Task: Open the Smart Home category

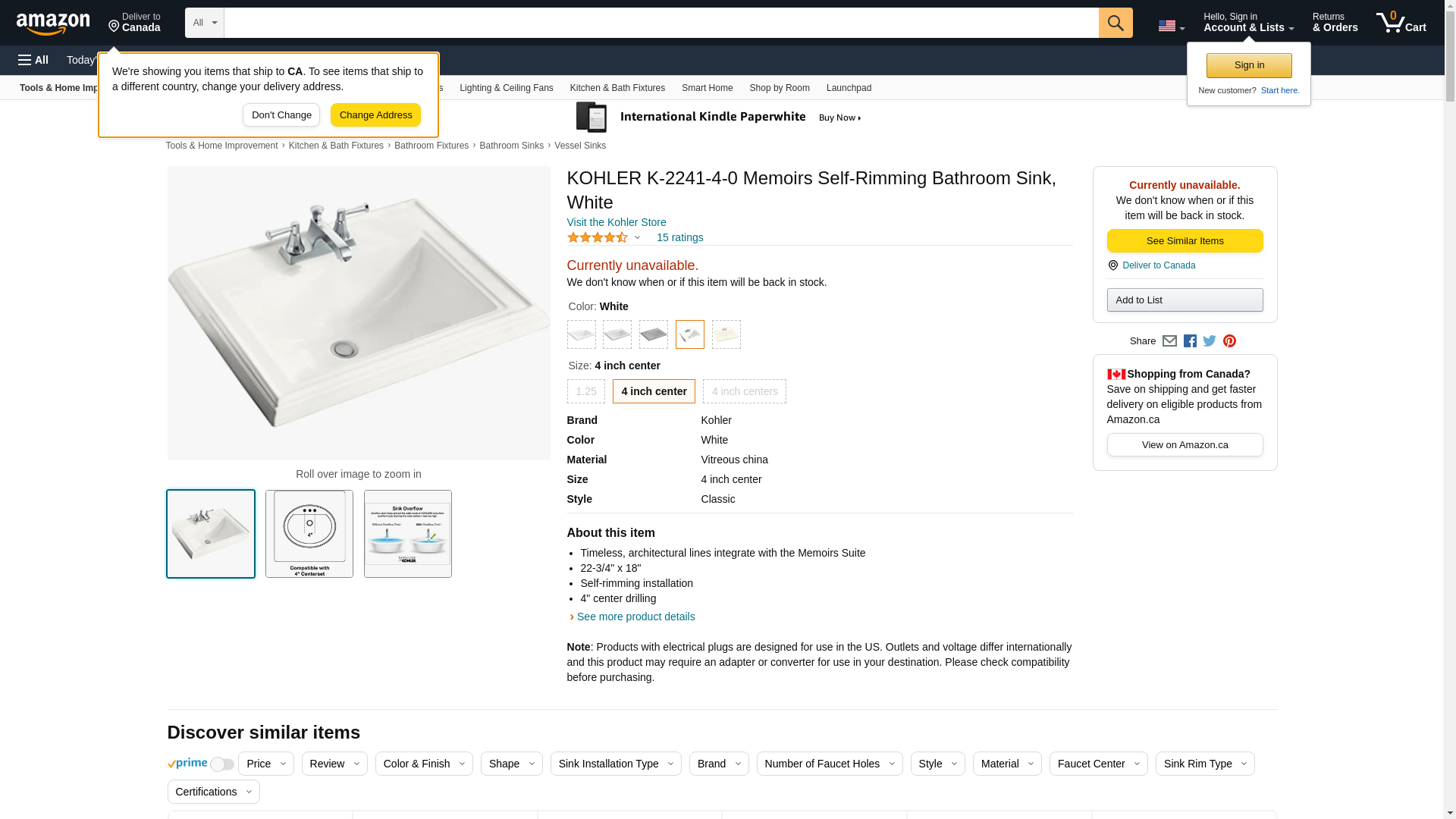Action: [707, 88]
